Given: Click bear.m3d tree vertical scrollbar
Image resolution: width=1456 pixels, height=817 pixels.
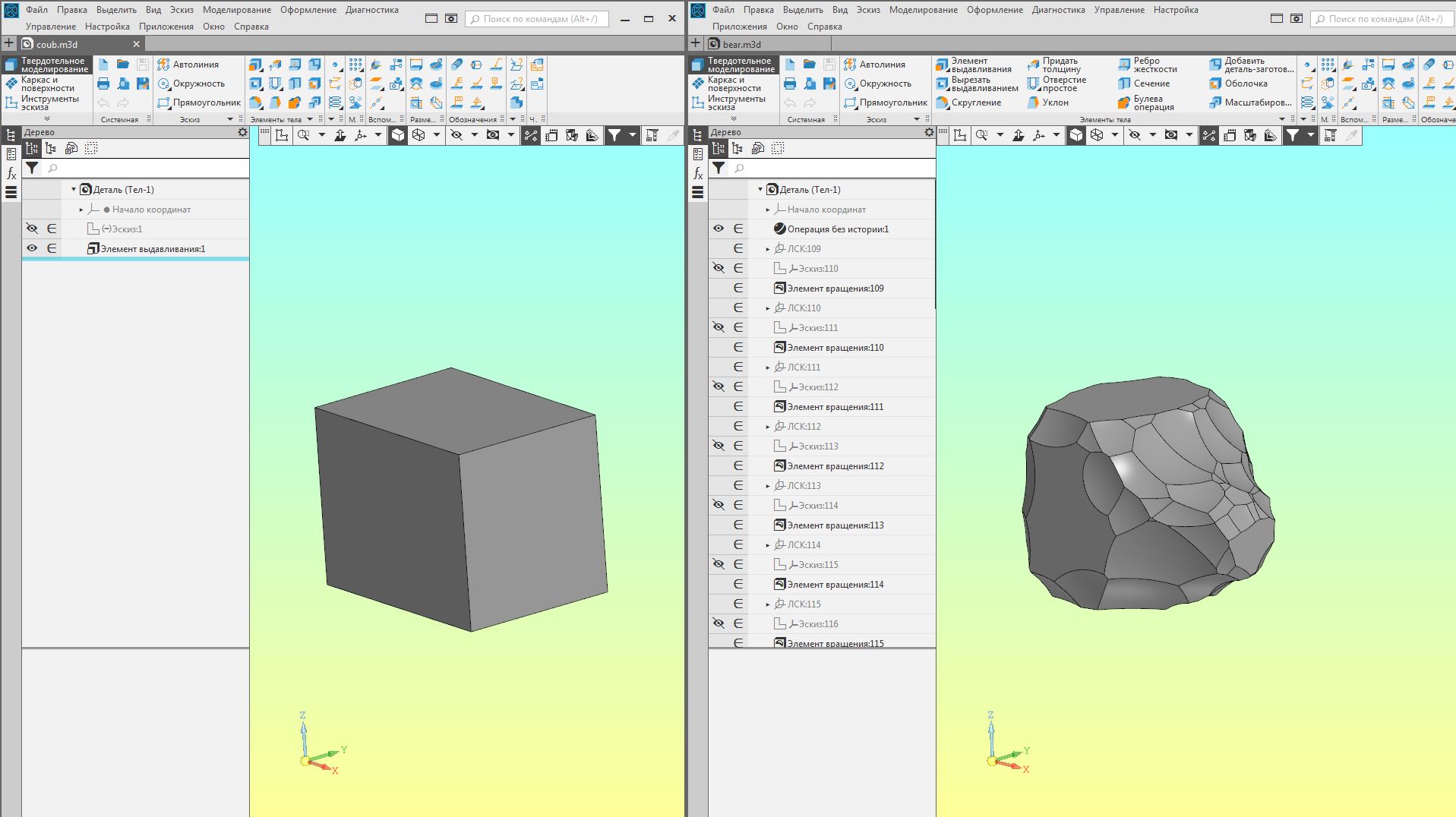Looking at the screenshot, I should point(935,244).
